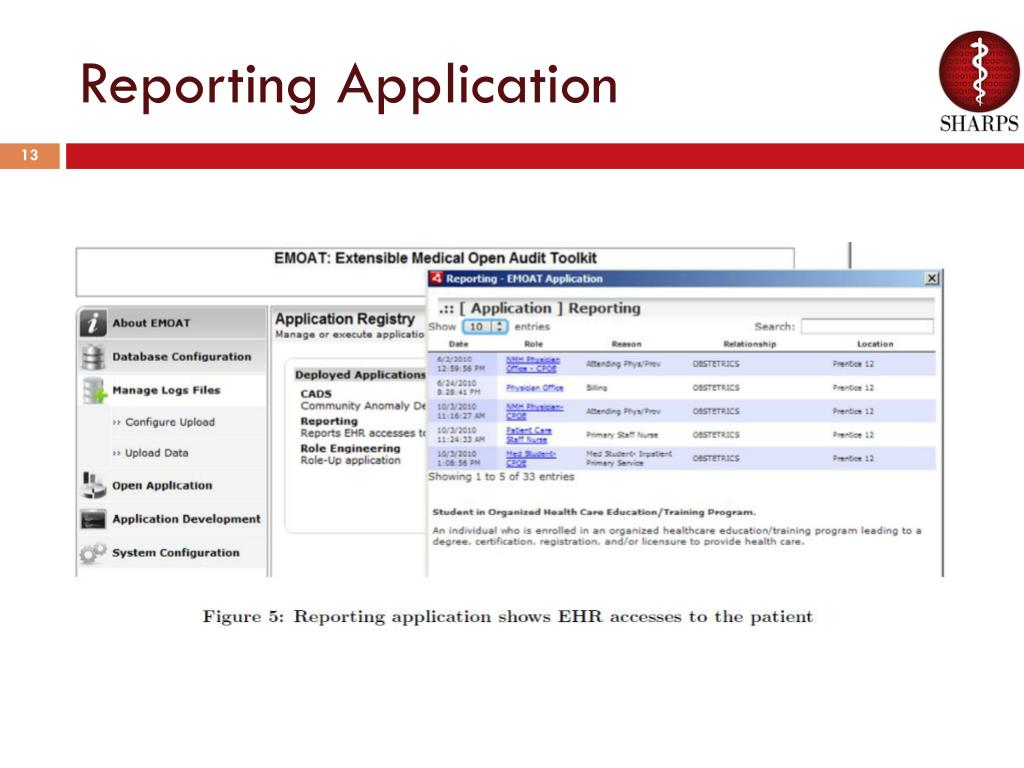Image resolution: width=1024 pixels, height=768 pixels.
Task: Sort table by Relationship column header
Action: coord(750,344)
